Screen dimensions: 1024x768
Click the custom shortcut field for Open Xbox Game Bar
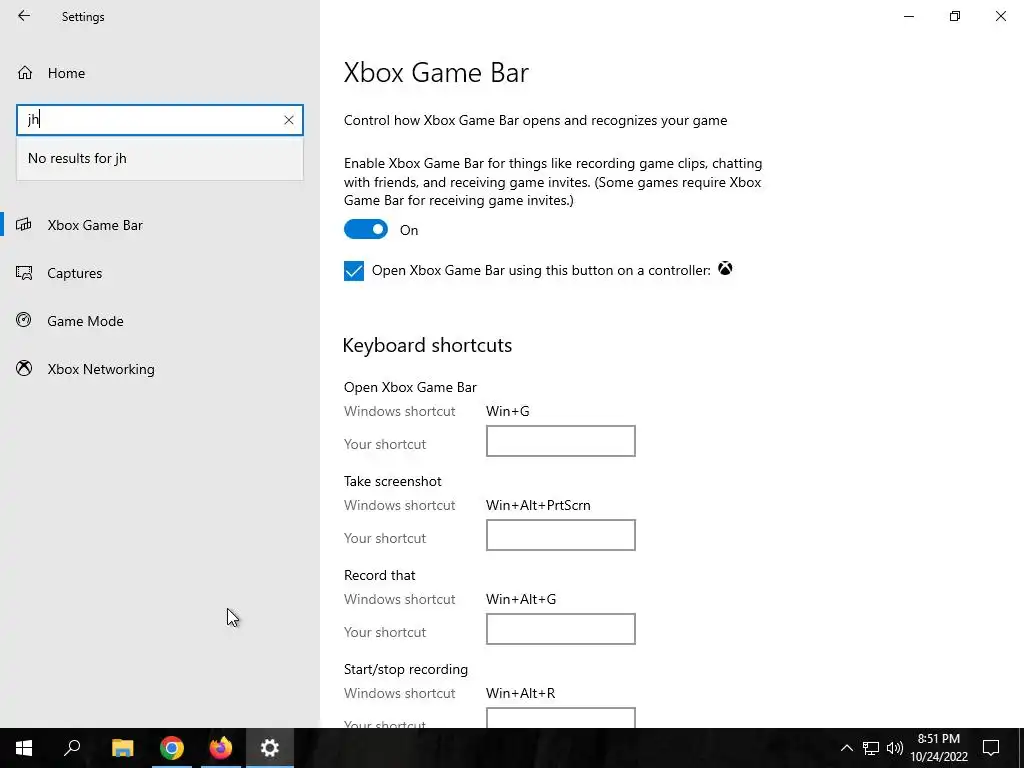click(560, 441)
